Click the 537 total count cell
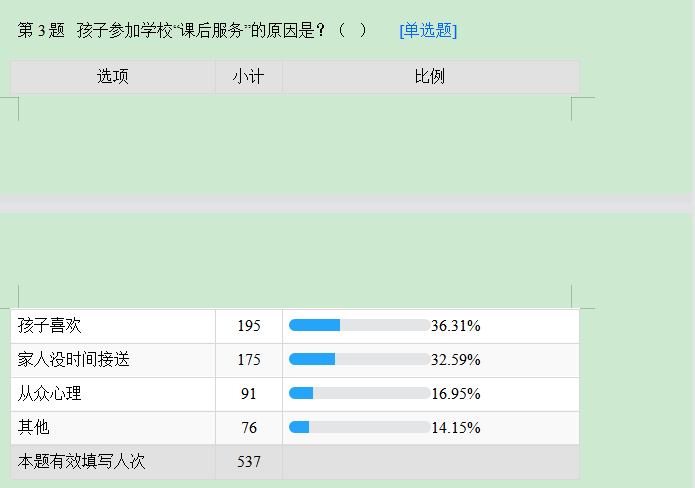The image size is (695, 488). tap(249, 462)
